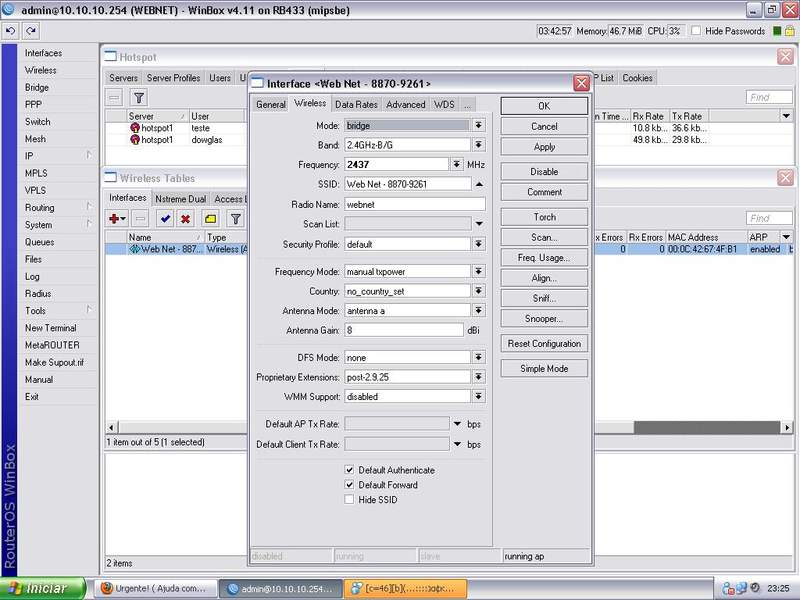Expand Default AP Tx Rate arrow

[457, 424]
